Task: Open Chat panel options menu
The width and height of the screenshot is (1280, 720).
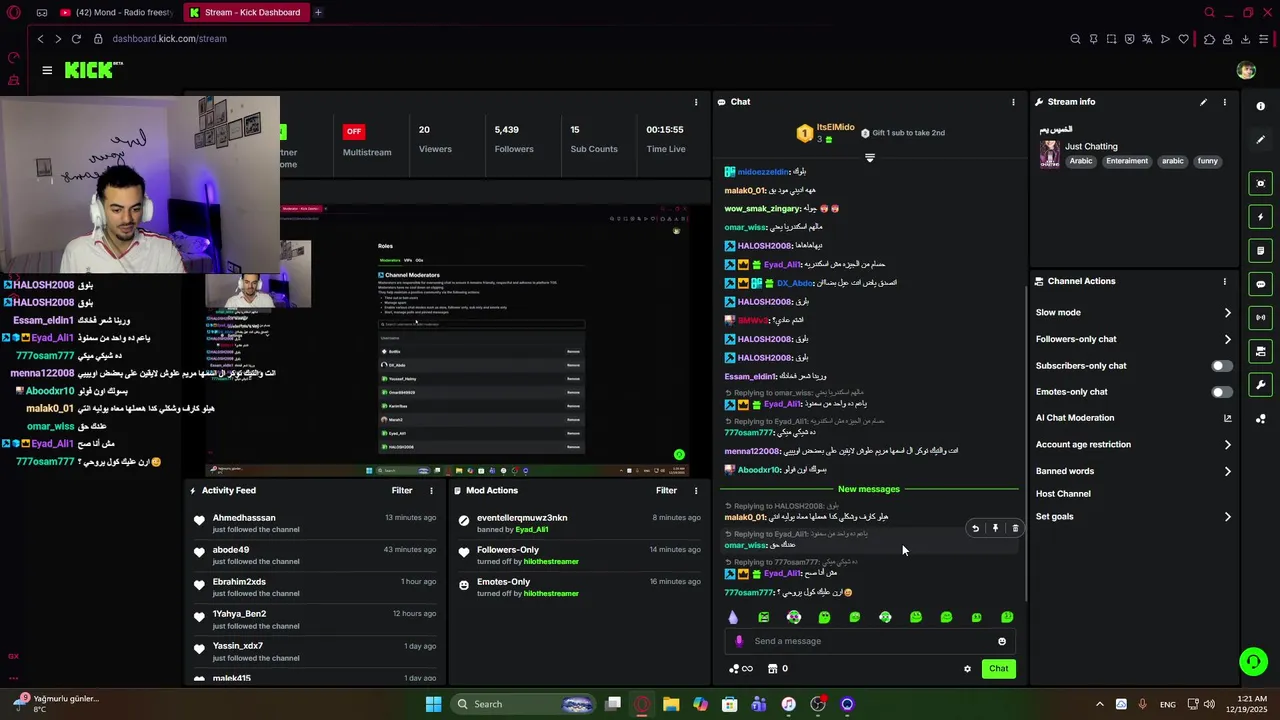Action: [1013, 102]
